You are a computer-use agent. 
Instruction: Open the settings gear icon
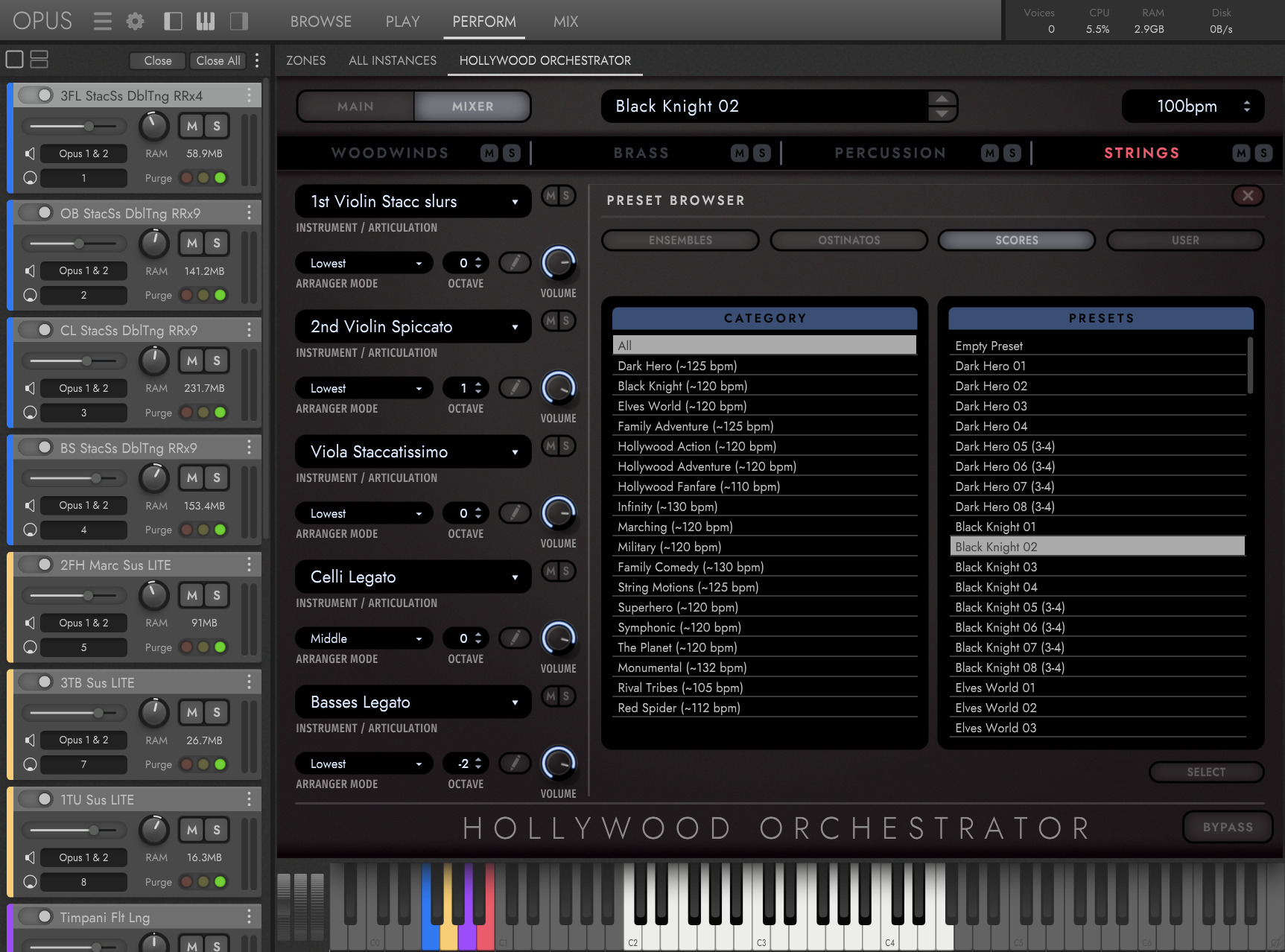(x=135, y=21)
